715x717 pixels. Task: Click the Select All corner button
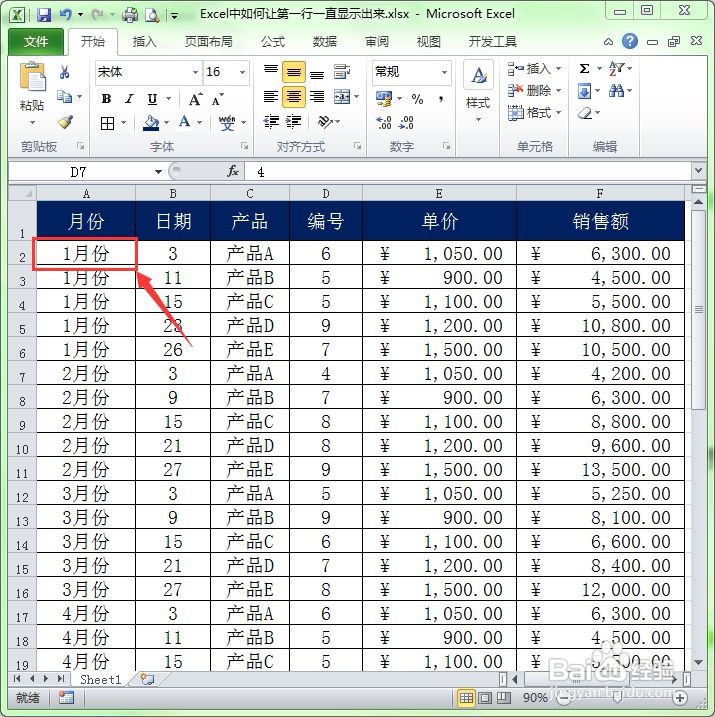coord(22,193)
